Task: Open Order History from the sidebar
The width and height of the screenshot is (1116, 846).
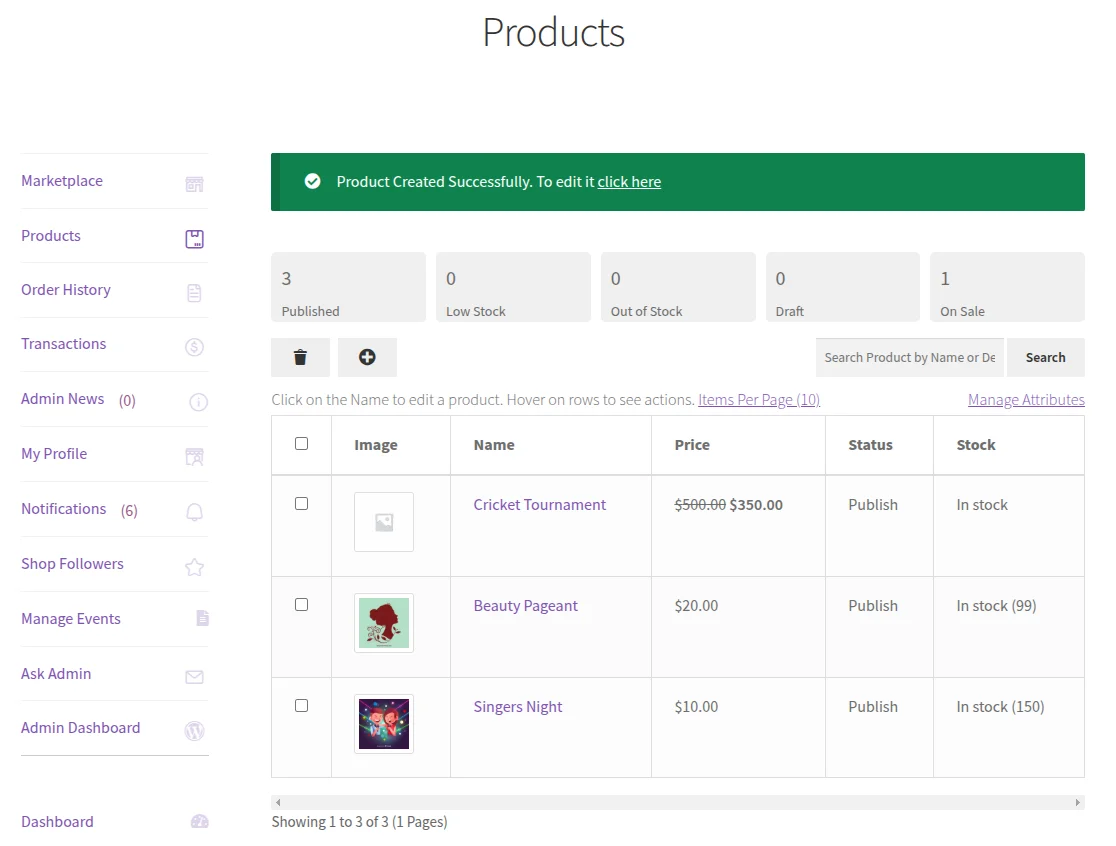Action: (x=66, y=290)
